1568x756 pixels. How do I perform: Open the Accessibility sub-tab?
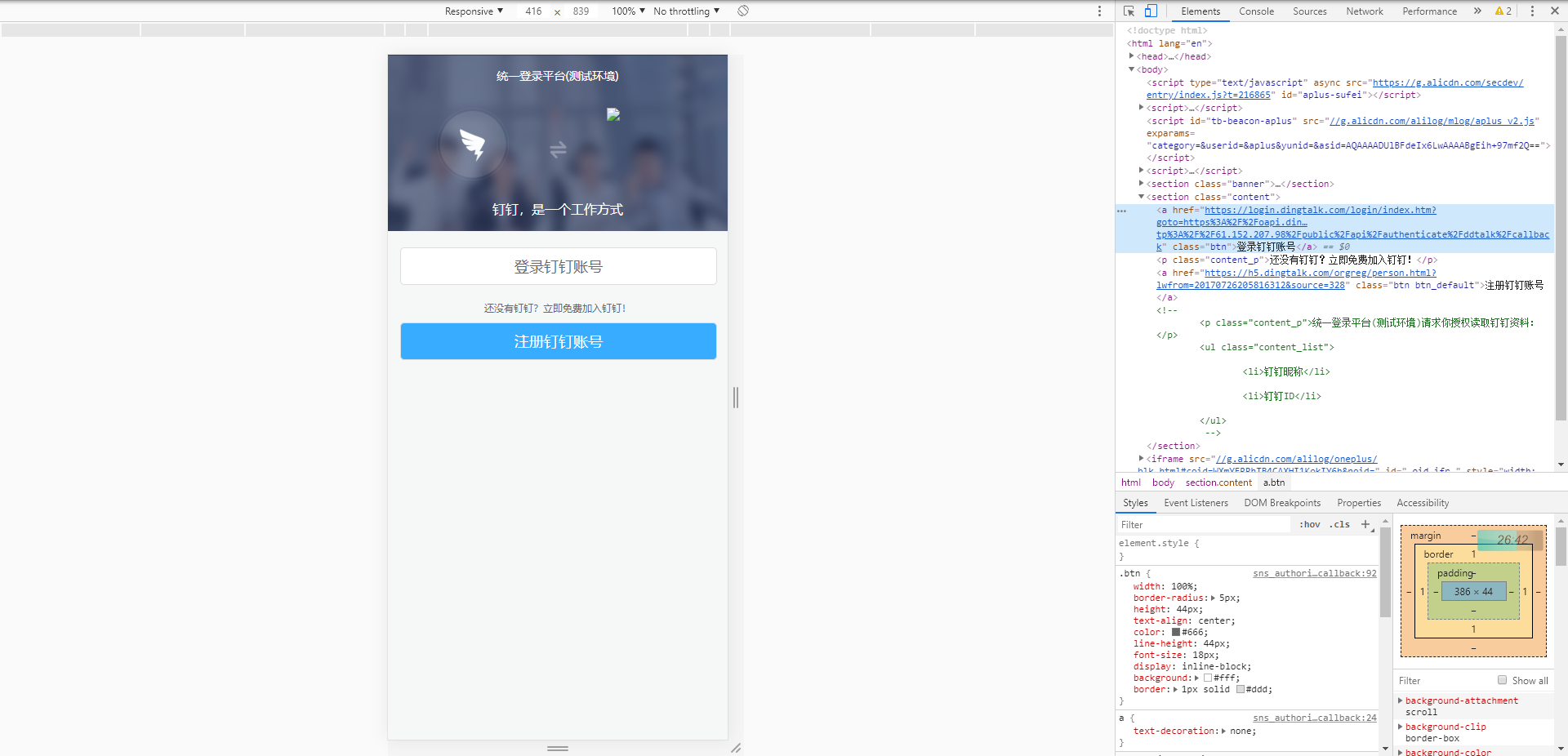click(1423, 503)
